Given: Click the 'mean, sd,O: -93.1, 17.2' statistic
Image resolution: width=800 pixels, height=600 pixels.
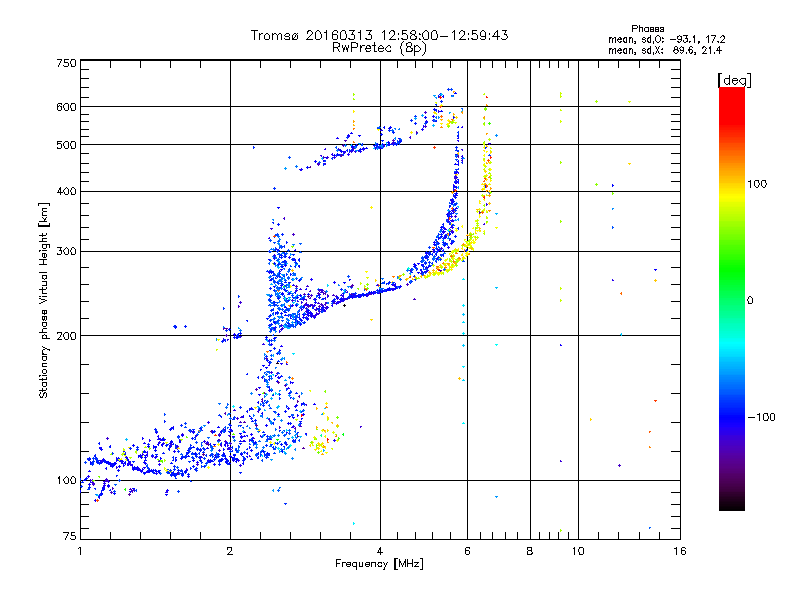Looking at the screenshot, I should (666, 39).
